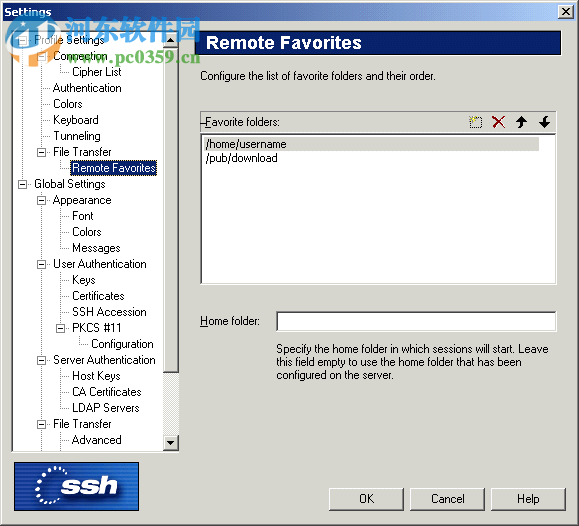Collapse the PKCS #11 node
The height and width of the screenshot is (526, 579).
pos(61,328)
